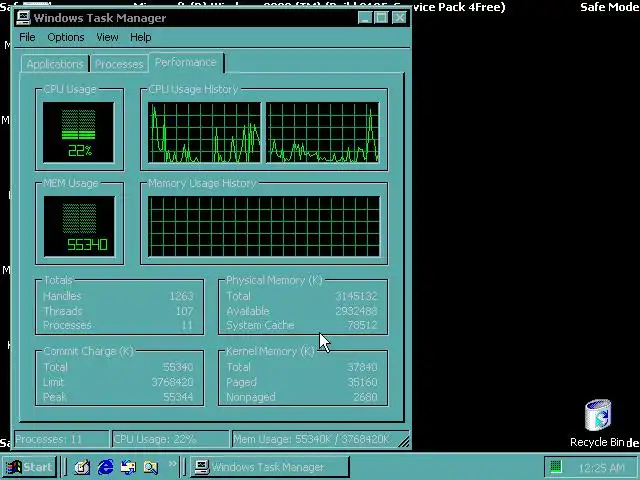
Task: Expand the quick launch chevron
Action: coord(172,464)
